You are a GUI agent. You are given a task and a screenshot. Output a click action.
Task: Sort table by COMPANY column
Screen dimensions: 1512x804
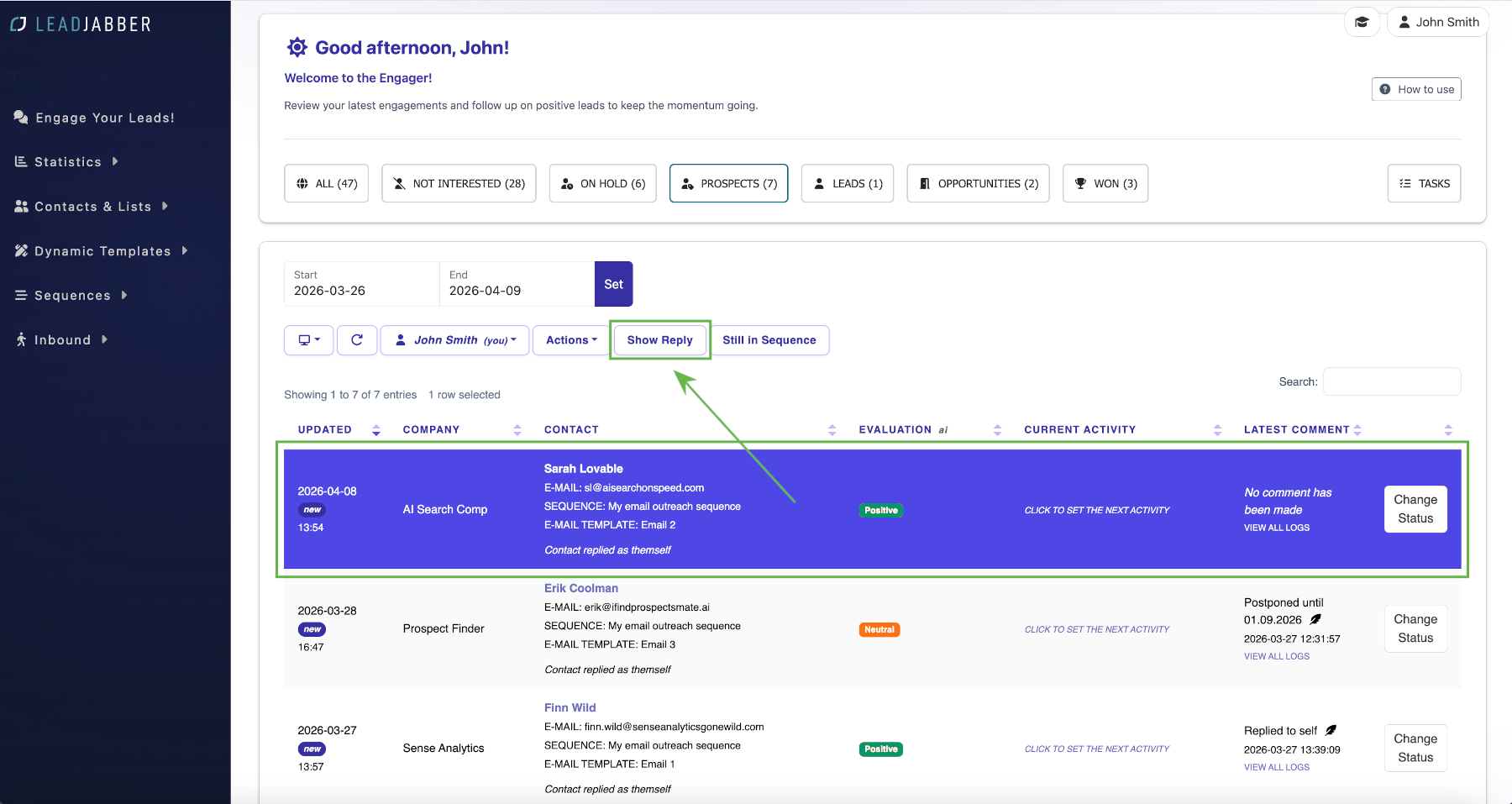(x=462, y=429)
